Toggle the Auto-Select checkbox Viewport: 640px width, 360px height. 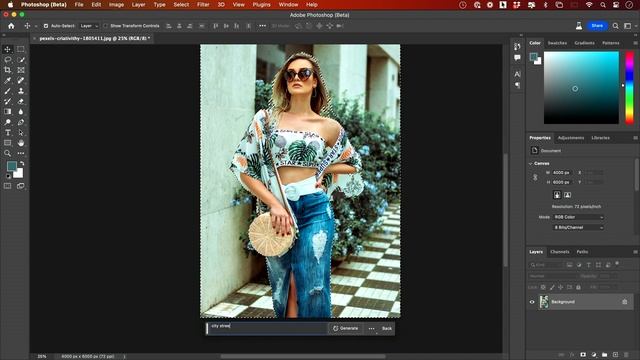pyautogui.click(x=46, y=26)
